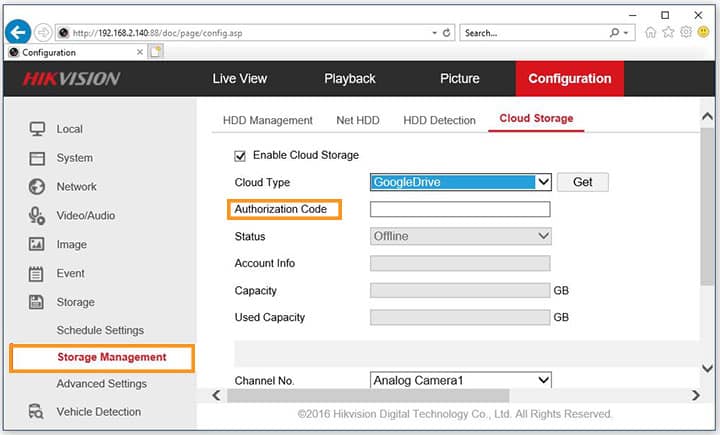
Task: Open the Status Offline dropdown
Action: click(x=460, y=236)
